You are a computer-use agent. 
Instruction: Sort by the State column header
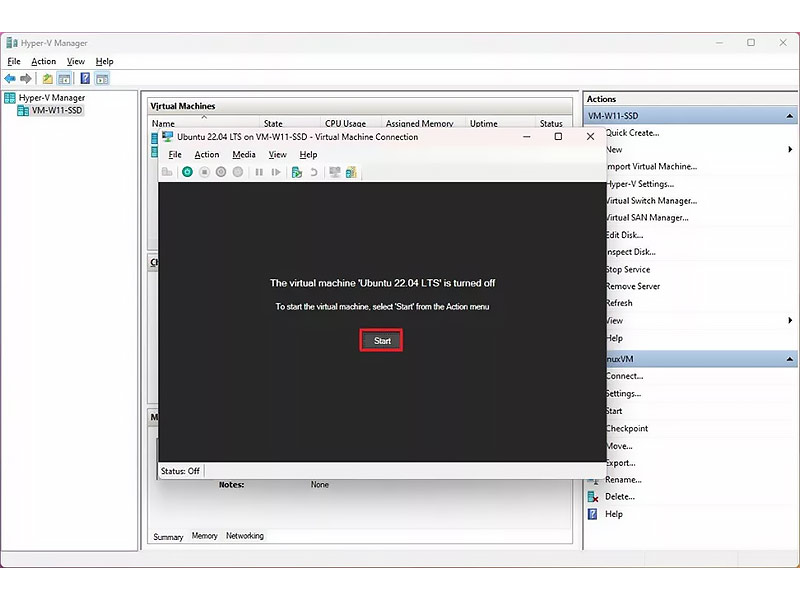(x=273, y=123)
